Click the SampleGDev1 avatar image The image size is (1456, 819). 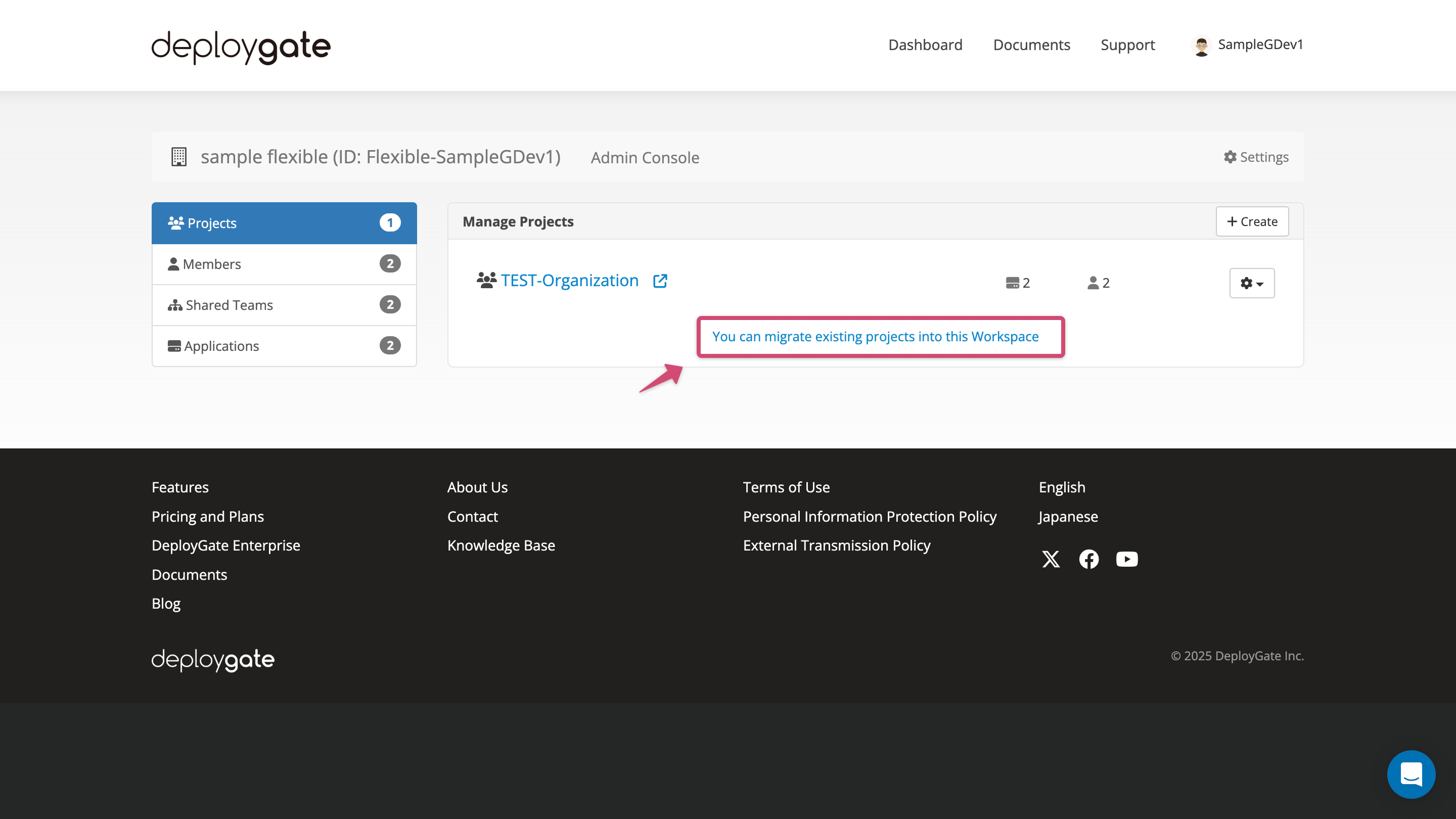tap(1201, 45)
